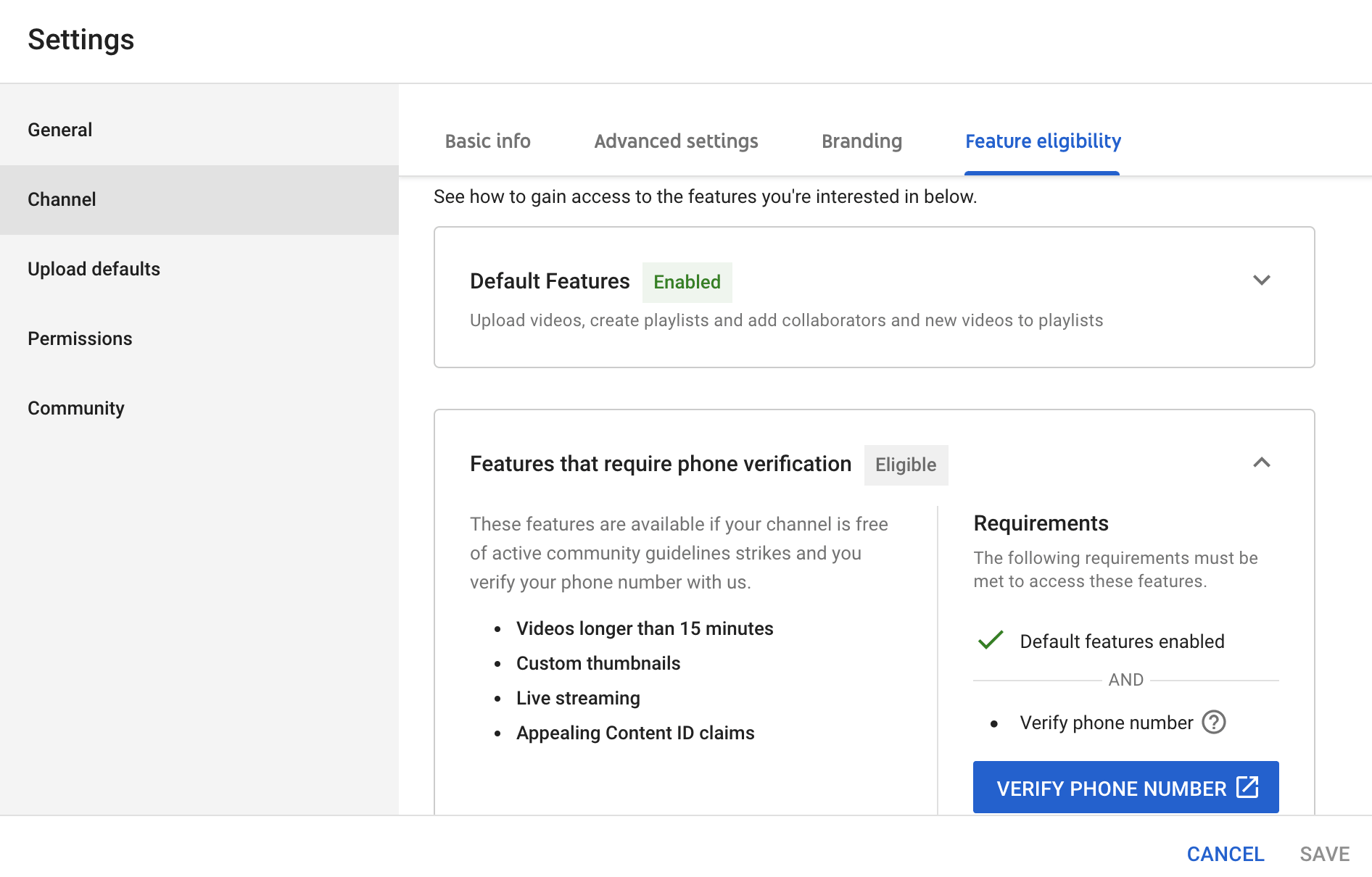Collapse the phone verification features section

(x=1262, y=462)
